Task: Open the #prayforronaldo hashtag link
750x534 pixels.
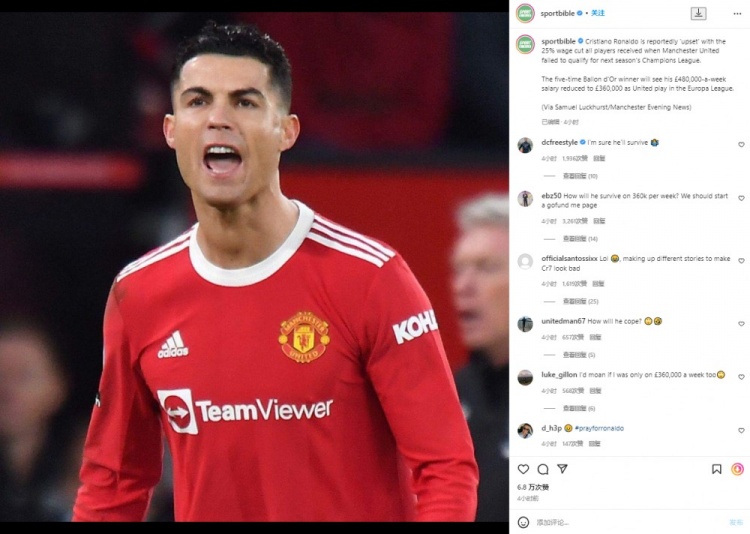Action: (x=599, y=428)
